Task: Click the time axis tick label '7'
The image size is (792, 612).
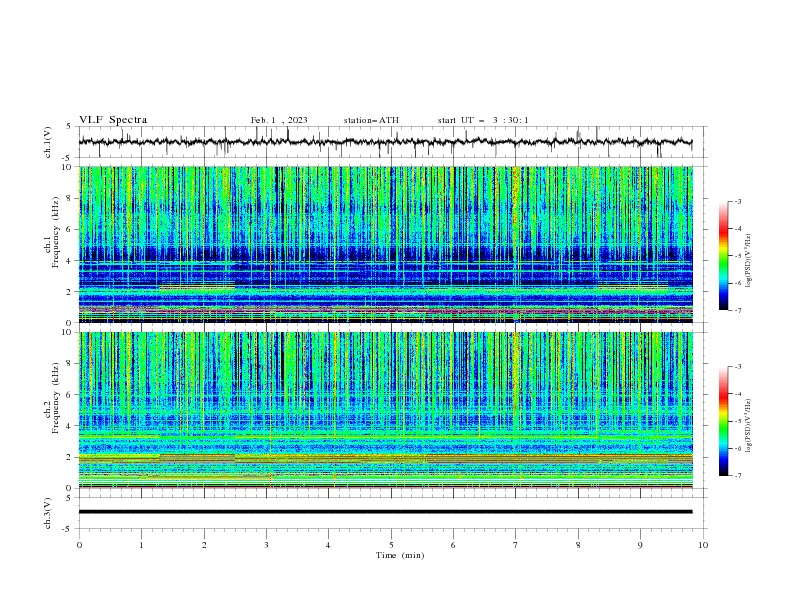Action: pos(516,545)
